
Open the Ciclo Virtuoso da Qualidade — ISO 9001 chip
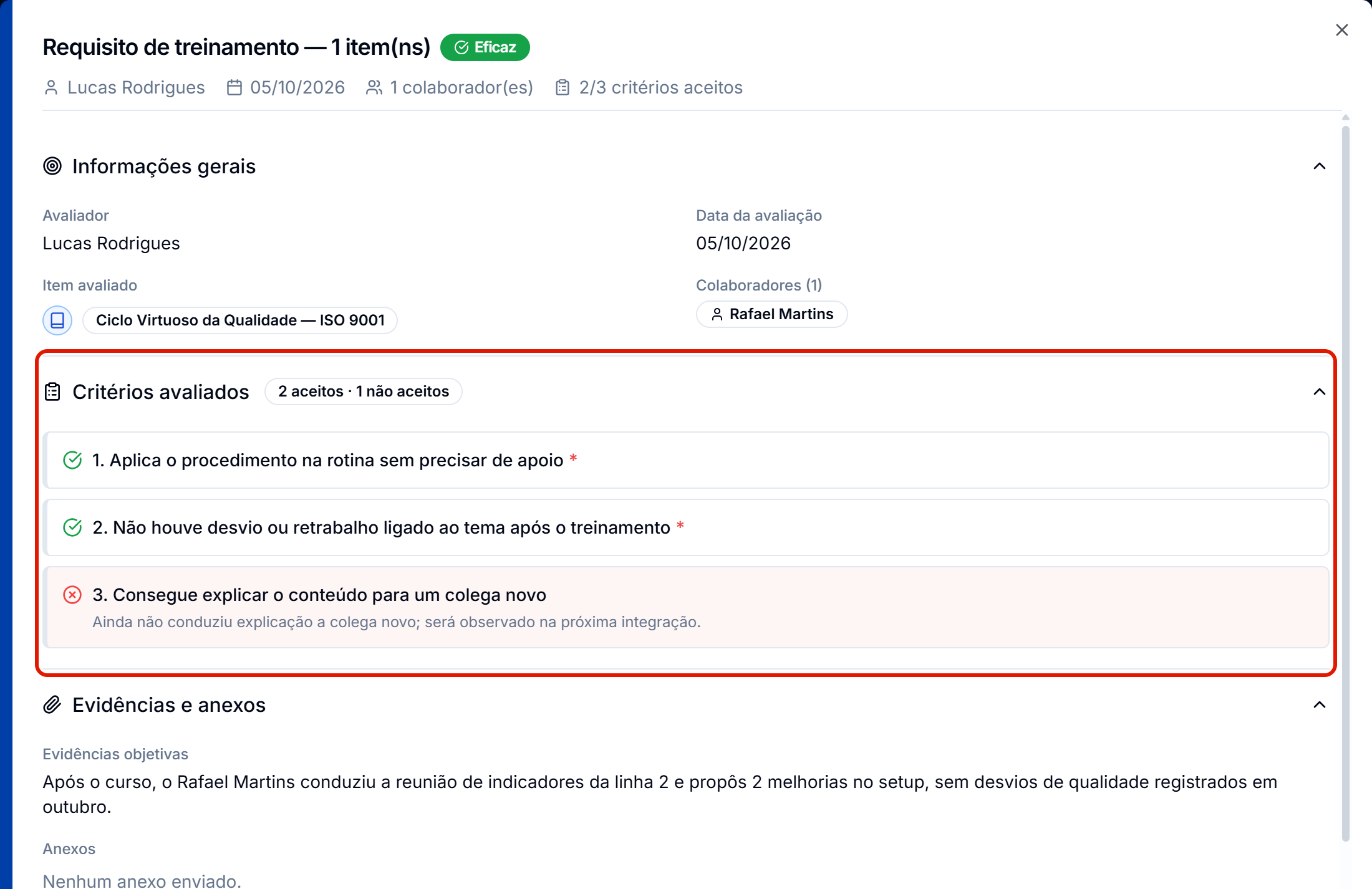(240, 320)
